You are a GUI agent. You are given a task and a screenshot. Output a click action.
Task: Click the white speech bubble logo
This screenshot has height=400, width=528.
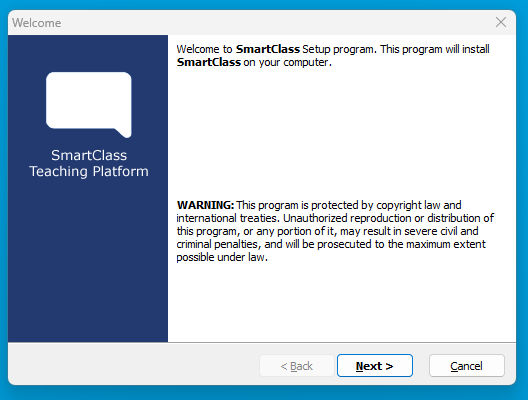tap(89, 105)
